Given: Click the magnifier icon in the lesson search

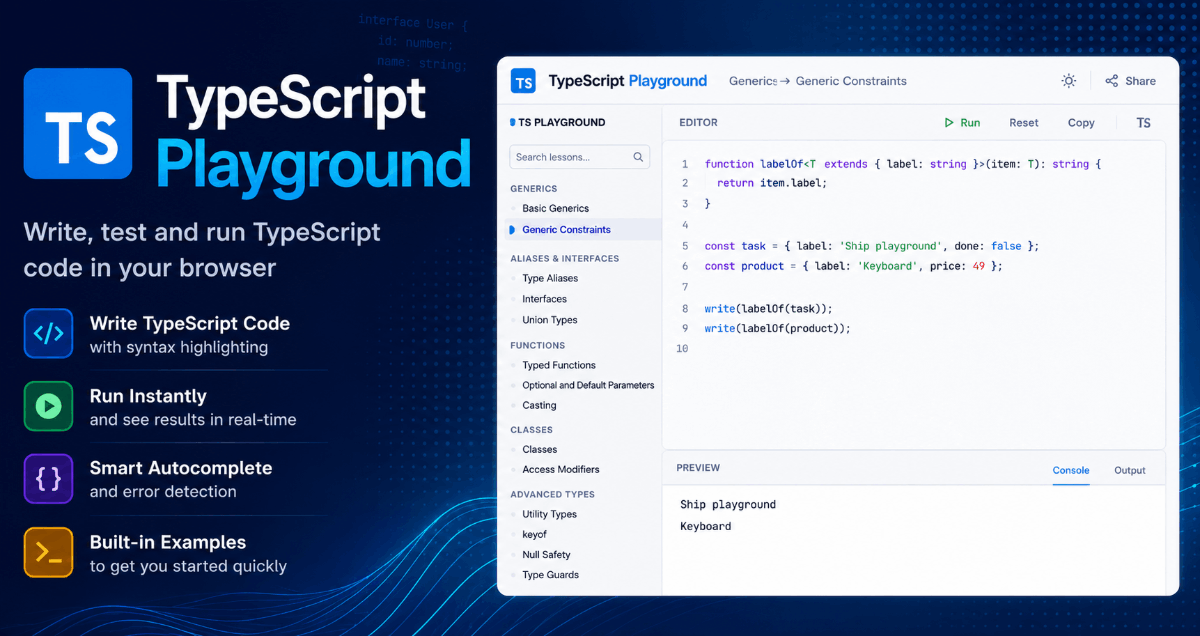Looking at the screenshot, I should (x=638, y=157).
